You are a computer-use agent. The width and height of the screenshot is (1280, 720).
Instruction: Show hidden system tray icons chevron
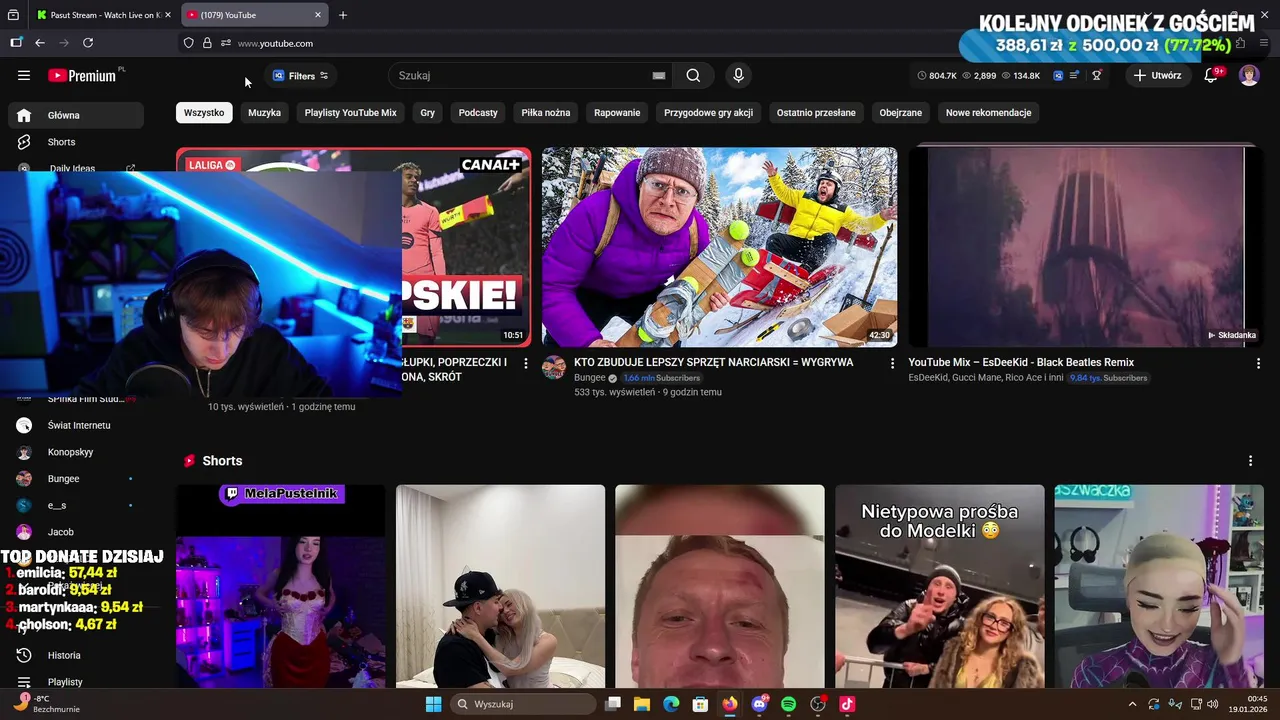click(x=1133, y=704)
